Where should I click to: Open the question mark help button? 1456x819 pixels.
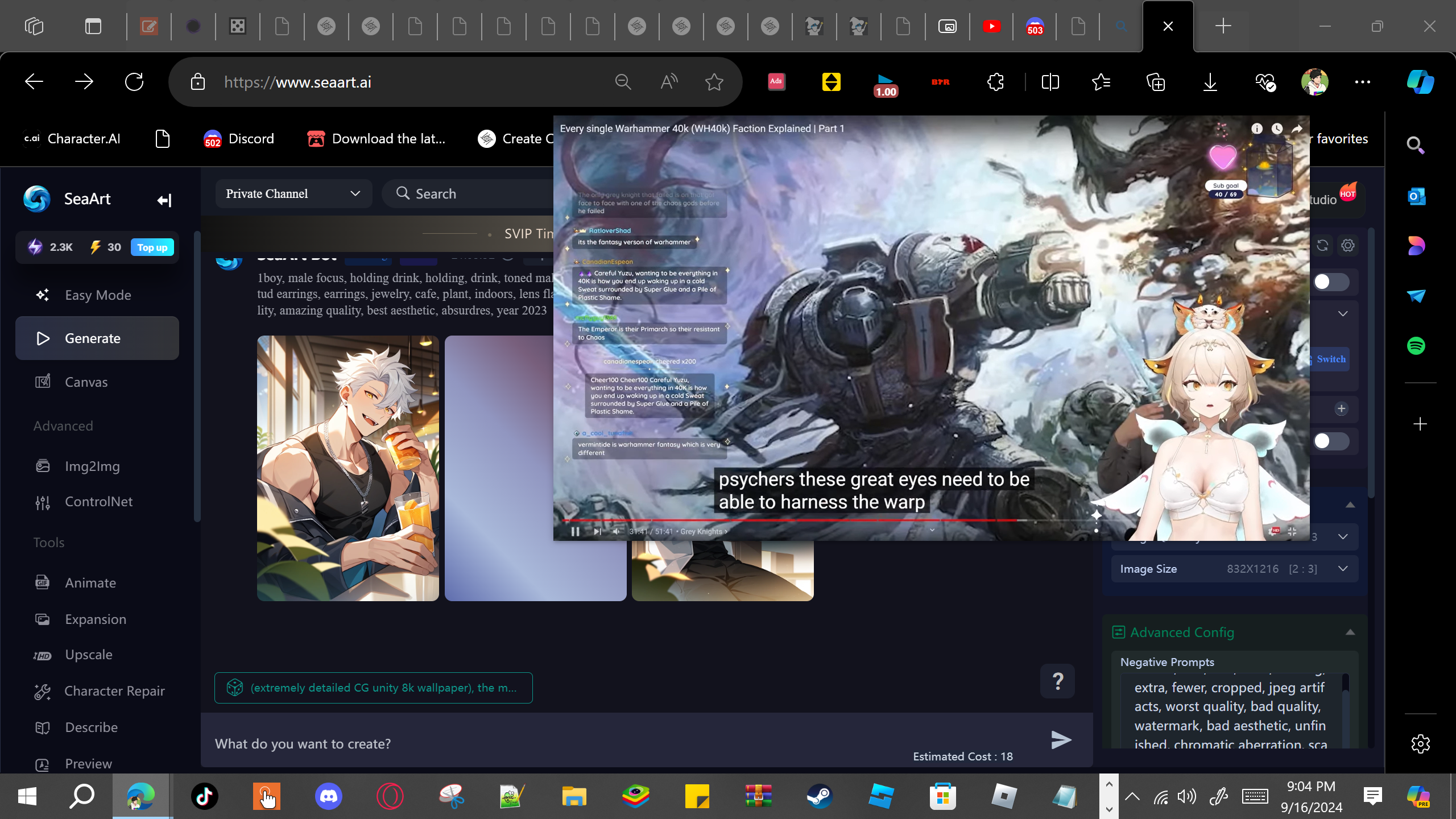(1058, 681)
